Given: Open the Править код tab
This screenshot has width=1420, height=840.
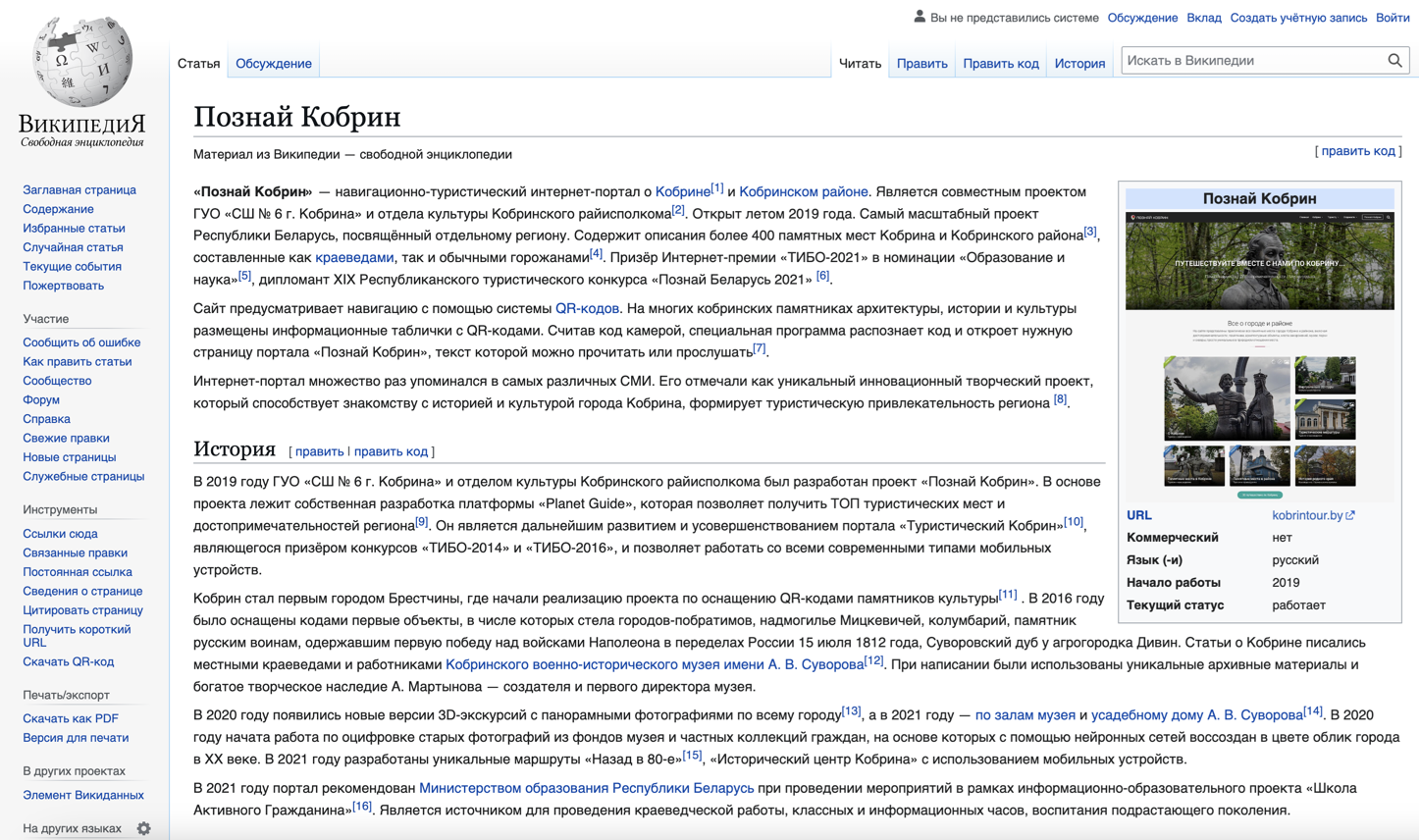Looking at the screenshot, I should (x=1001, y=63).
